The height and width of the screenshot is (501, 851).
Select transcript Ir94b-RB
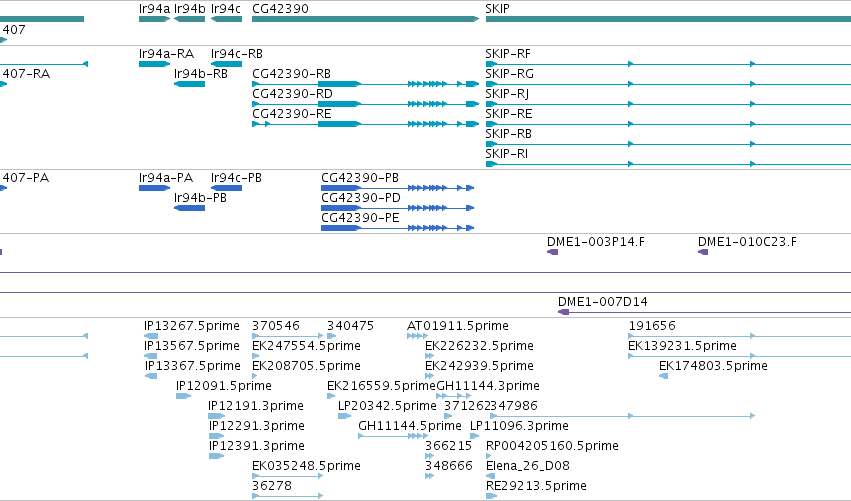click(189, 84)
